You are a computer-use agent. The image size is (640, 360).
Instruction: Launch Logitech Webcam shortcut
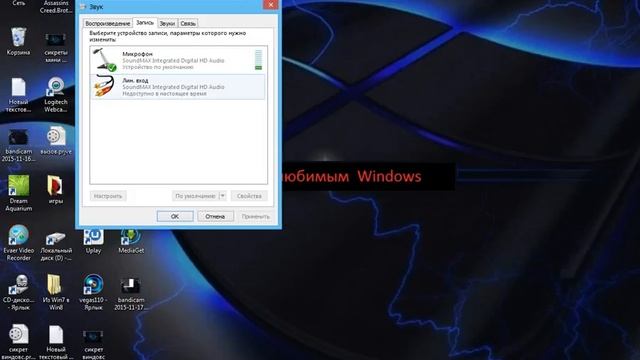tap(56, 95)
